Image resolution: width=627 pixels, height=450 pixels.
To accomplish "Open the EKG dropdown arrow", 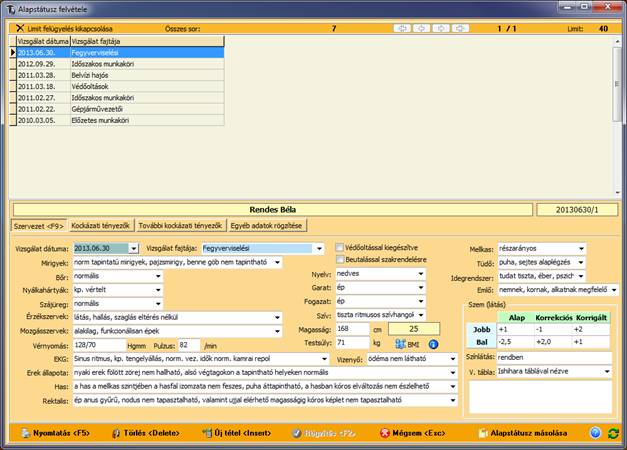I will coord(324,359).
